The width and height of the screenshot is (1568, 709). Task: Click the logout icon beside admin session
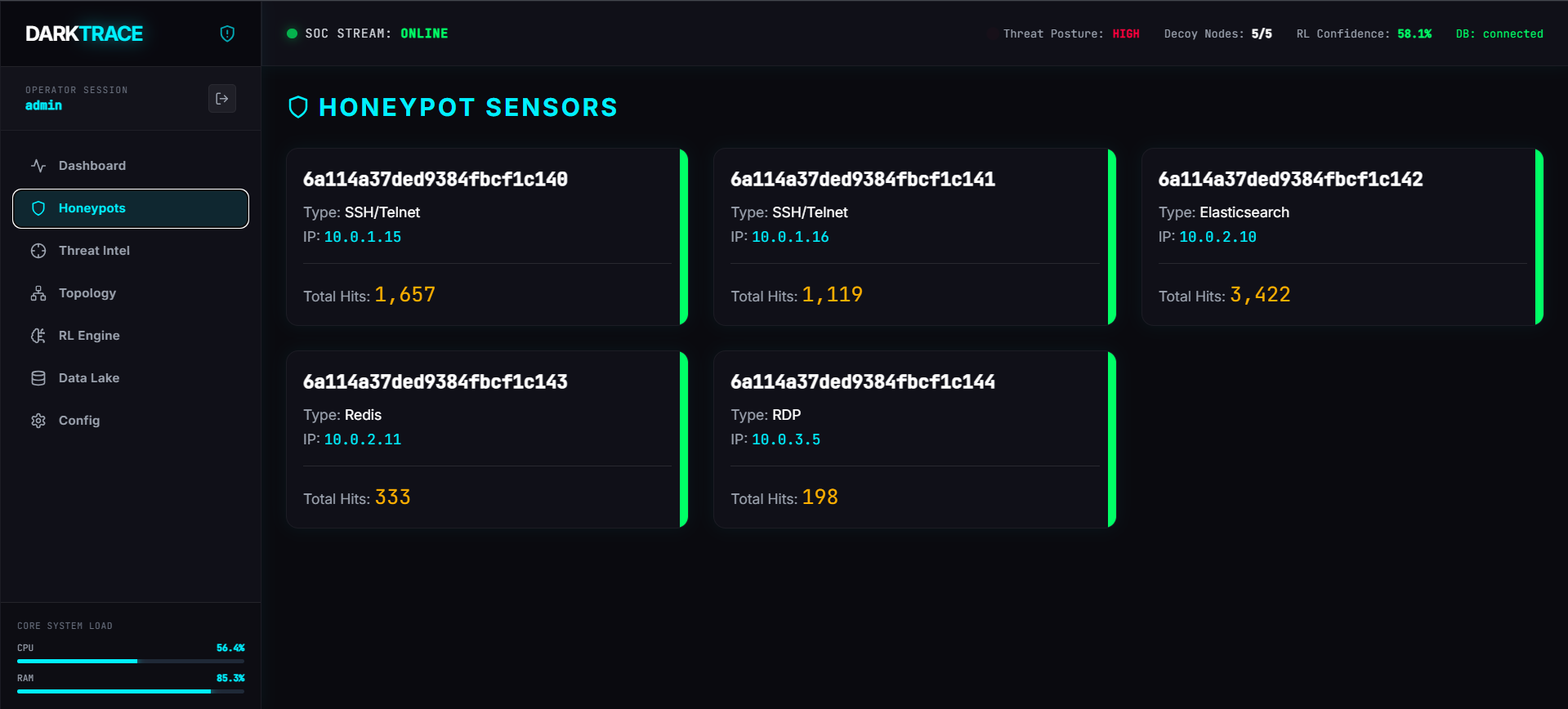tap(222, 99)
